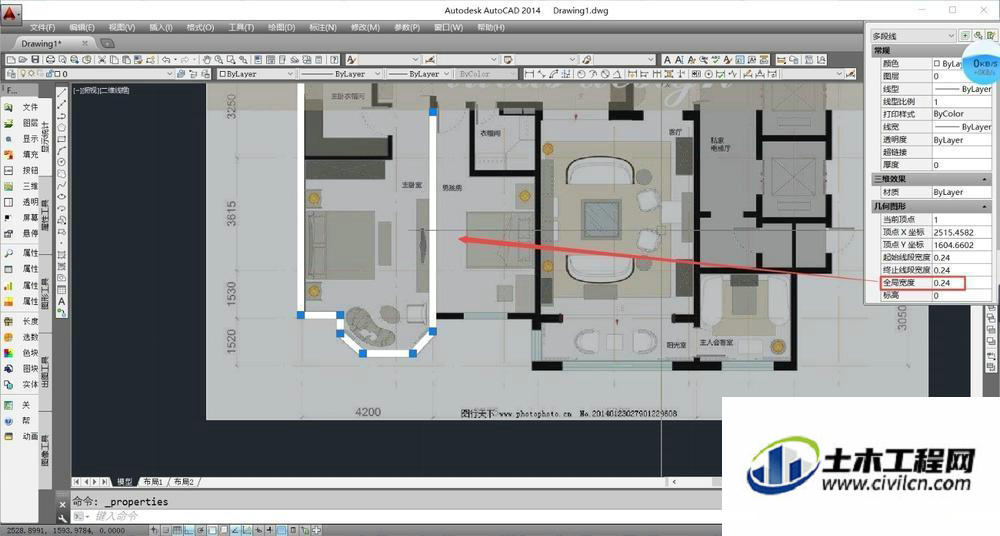1000x536 pixels.
Task: Open the 多段线 object type dropdown
Action: tap(913, 36)
